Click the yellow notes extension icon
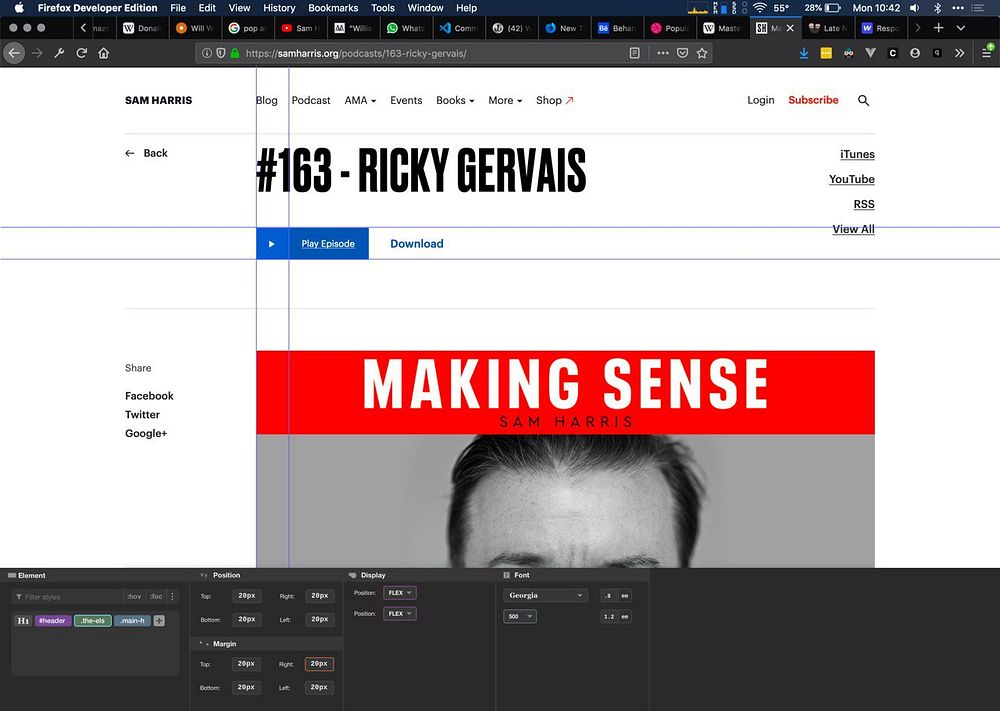The width and height of the screenshot is (1000, 711). pos(826,54)
